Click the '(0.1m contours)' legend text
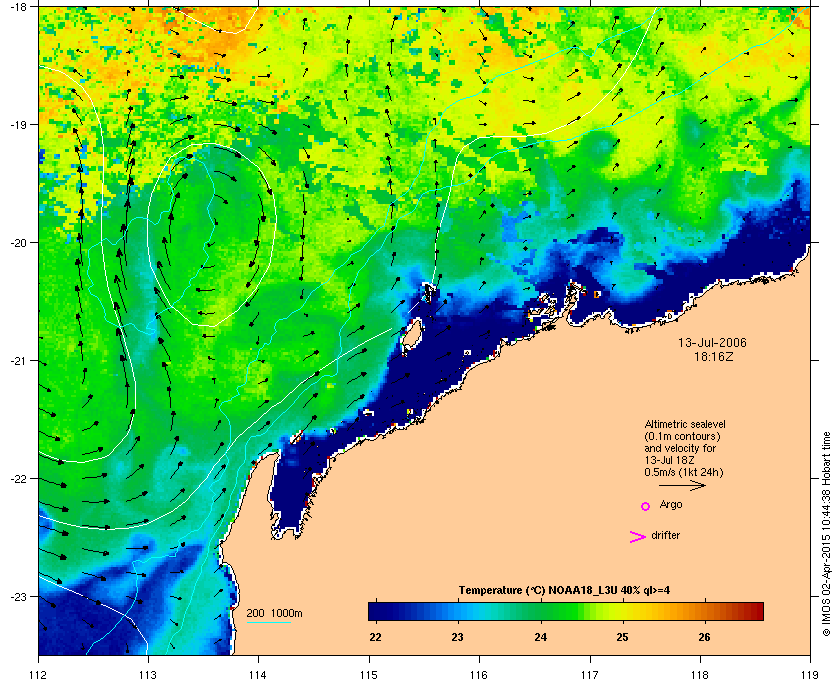Image resolution: width=840 pixels, height=680 pixels. [682, 436]
